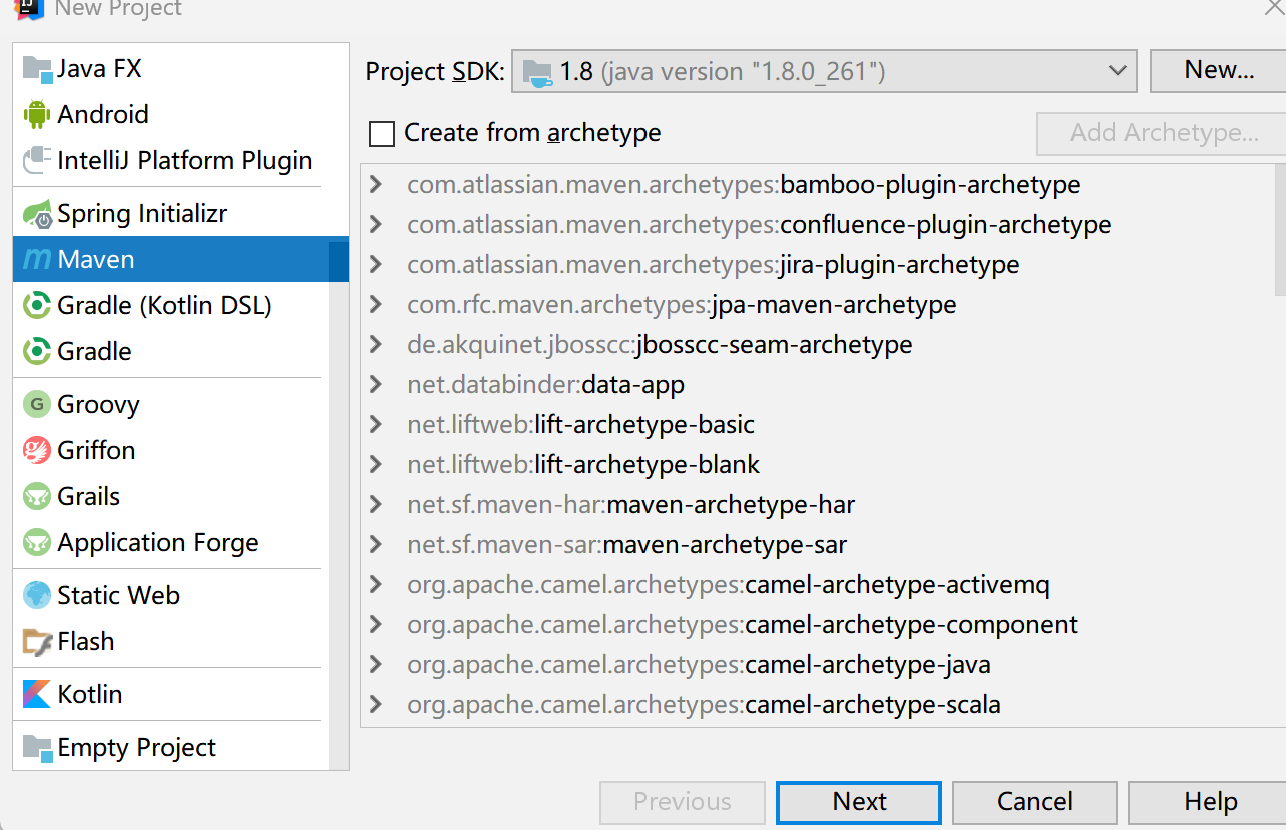
Task: Click the archetype list vertical scrollbar
Action: point(1280,230)
